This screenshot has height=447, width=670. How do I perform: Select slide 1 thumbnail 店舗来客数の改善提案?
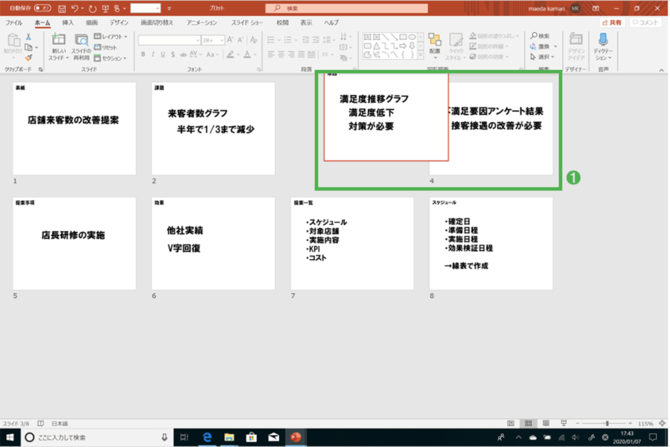[74, 128]
